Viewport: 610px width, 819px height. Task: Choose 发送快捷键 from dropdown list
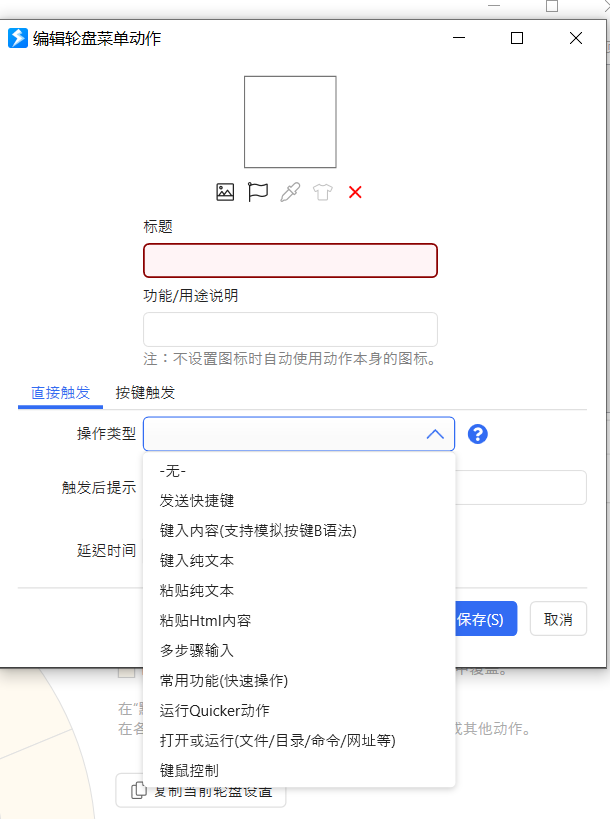[197, 500]
